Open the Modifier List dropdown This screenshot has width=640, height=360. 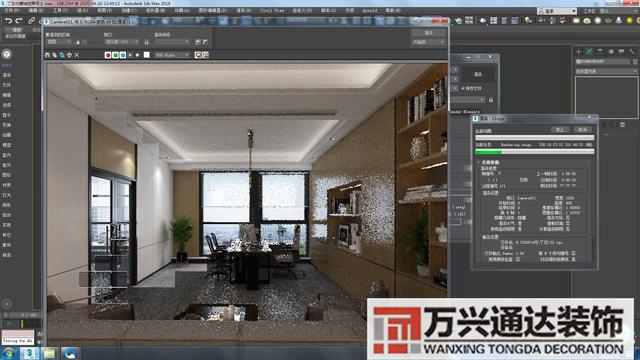click(x=606, y=71)
